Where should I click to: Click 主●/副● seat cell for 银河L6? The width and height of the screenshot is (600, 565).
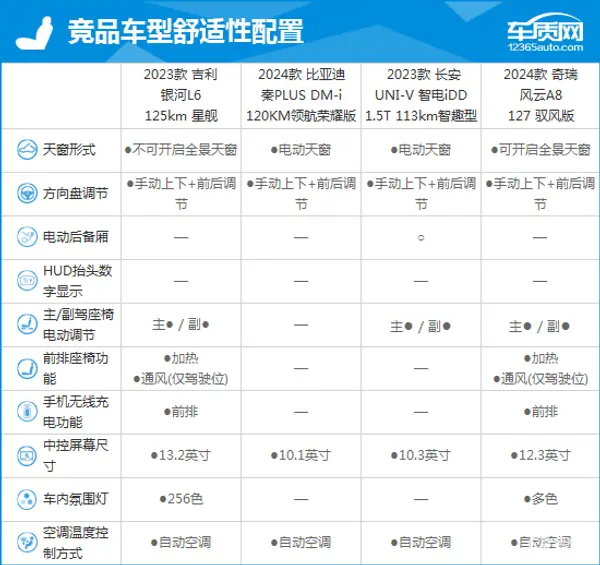[x=181, y=324]
